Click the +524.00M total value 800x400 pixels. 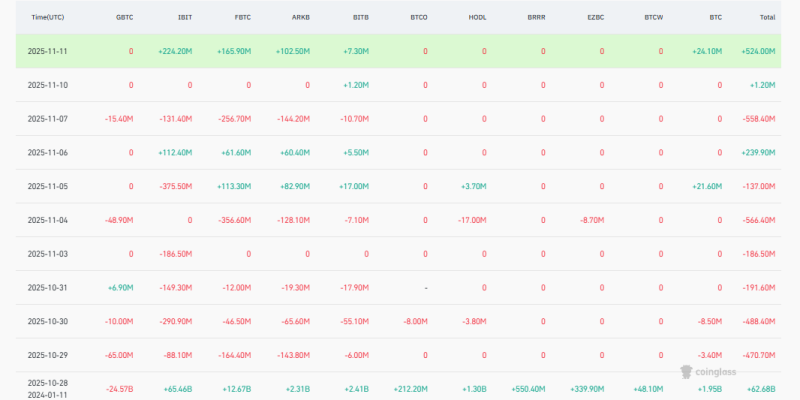point(758,51)
